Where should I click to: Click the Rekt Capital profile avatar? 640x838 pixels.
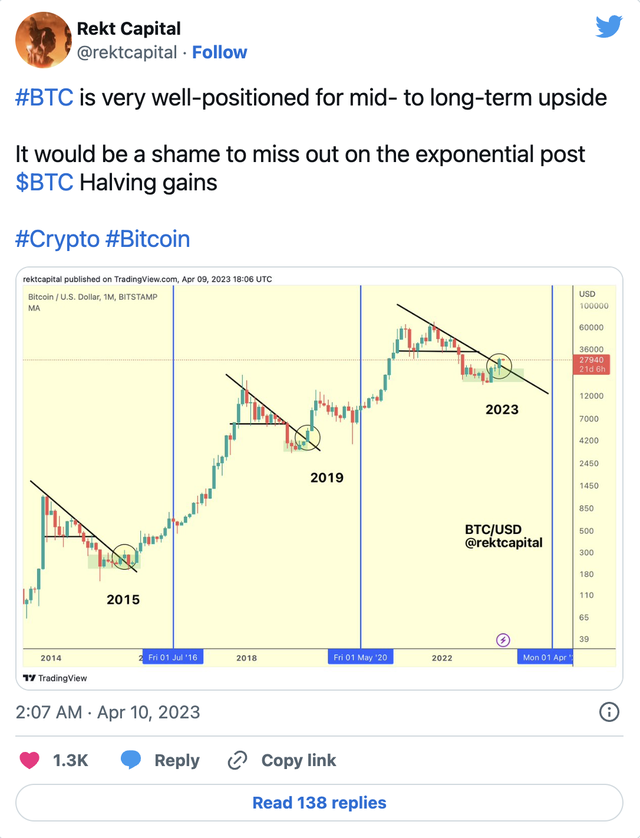pyautogui.click(x=41, y=40)
